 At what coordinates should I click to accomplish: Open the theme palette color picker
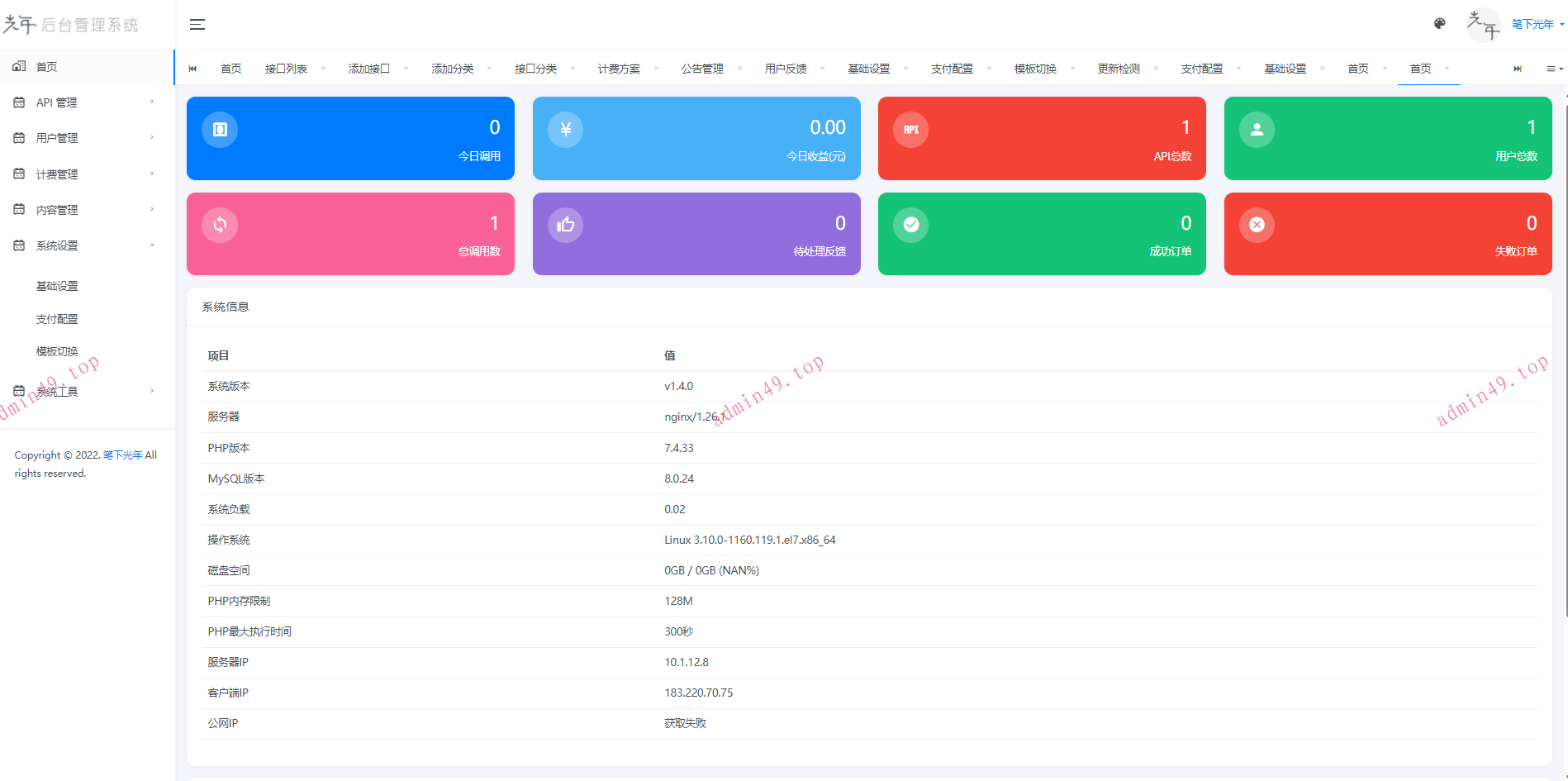point(1440,24)
